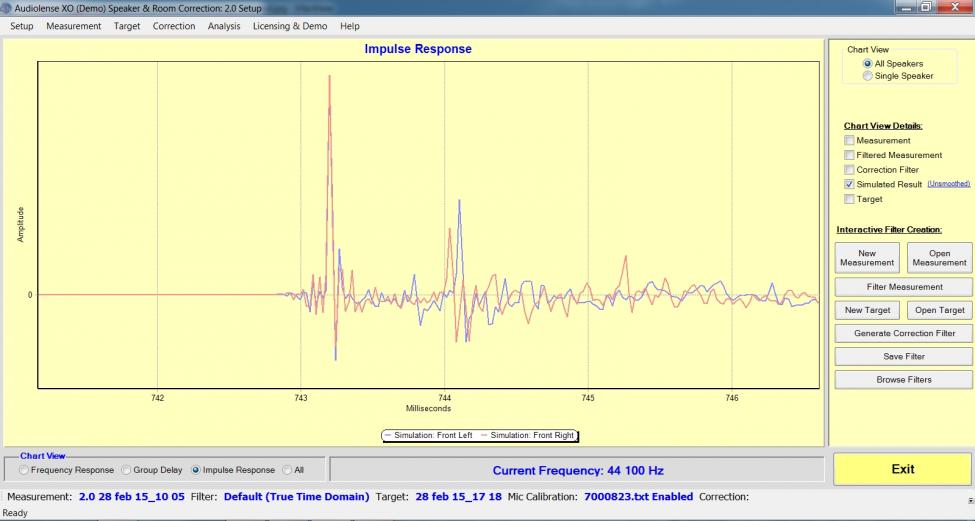Select the Group Delay radio button

click(127, 470)
